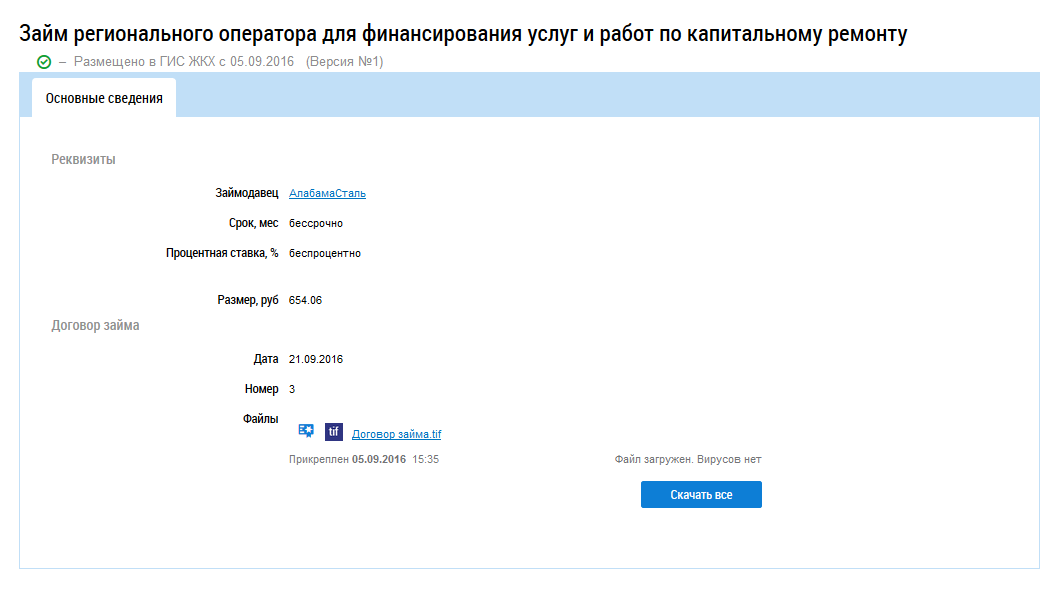Open the Основные сведения tab
This screenshot has width=1060, height=600.
pyautogui.click(x=104, y=99)
